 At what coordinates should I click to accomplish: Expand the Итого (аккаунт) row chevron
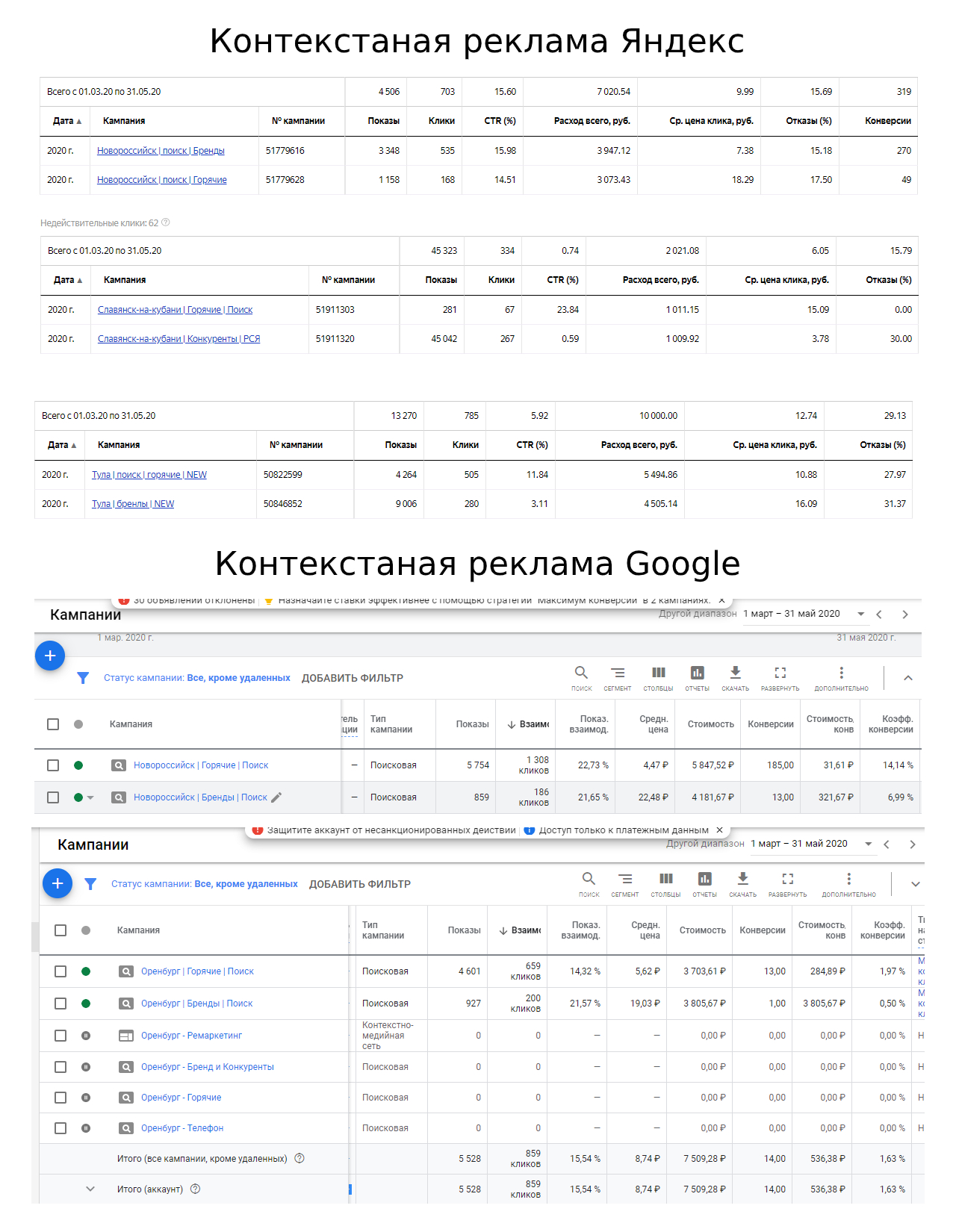[x=90, y=1189]
